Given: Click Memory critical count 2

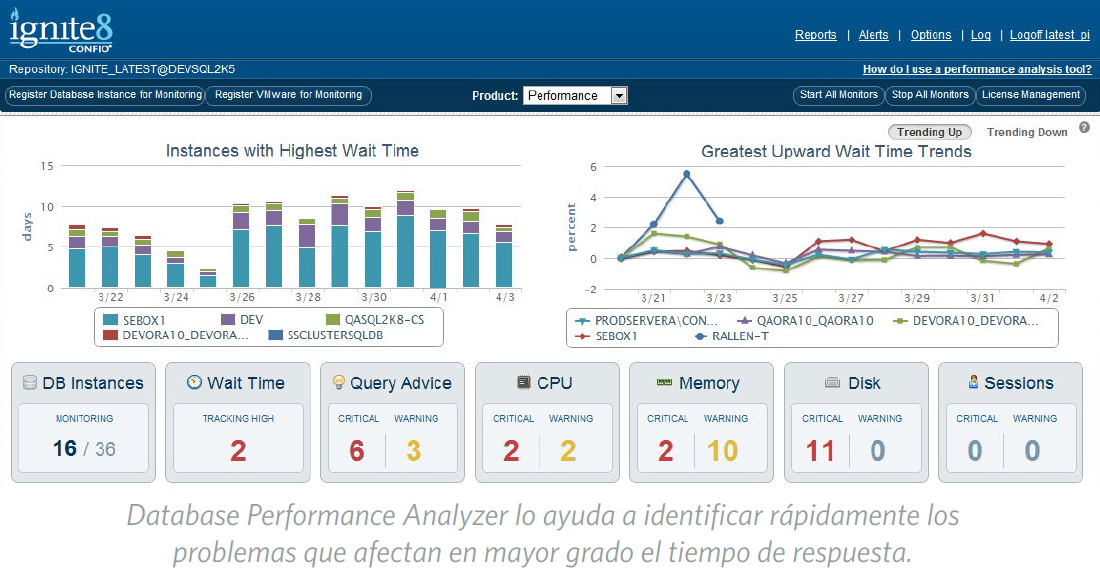Looking at the screenshot, I should click(x=666, y=451).
